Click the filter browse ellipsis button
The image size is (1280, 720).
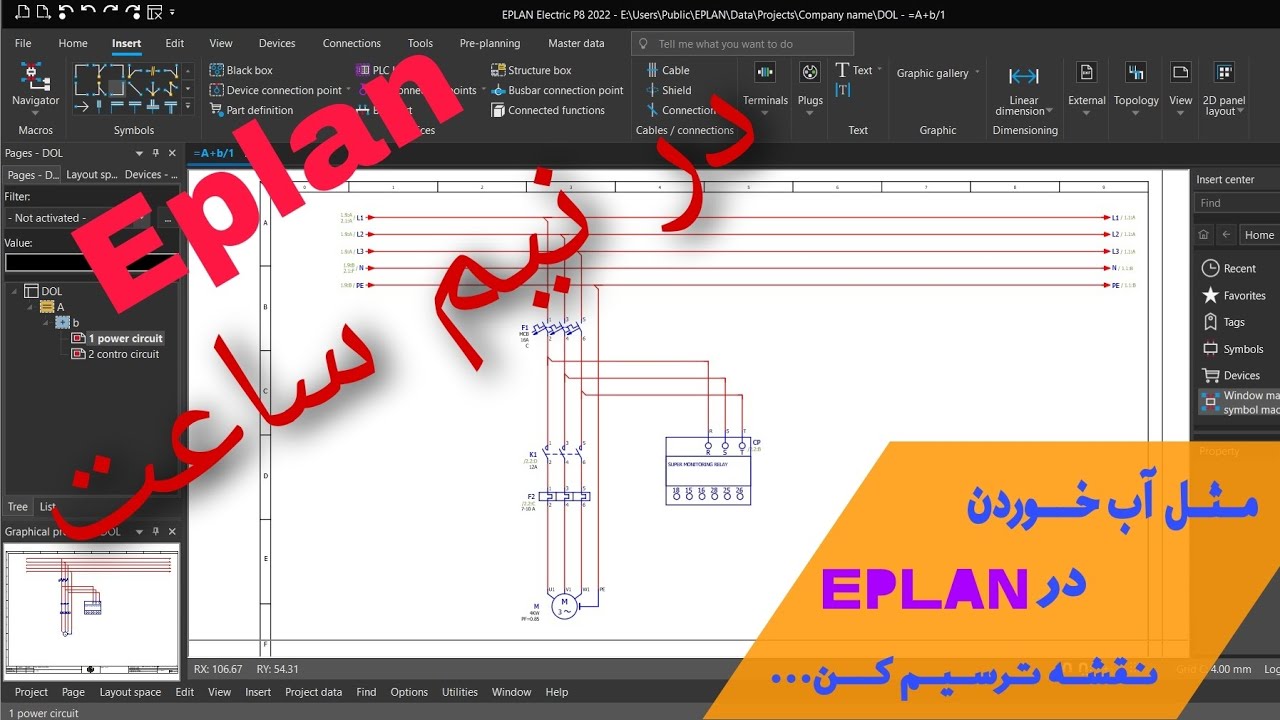pyautogui.click(x=168, y=218)
